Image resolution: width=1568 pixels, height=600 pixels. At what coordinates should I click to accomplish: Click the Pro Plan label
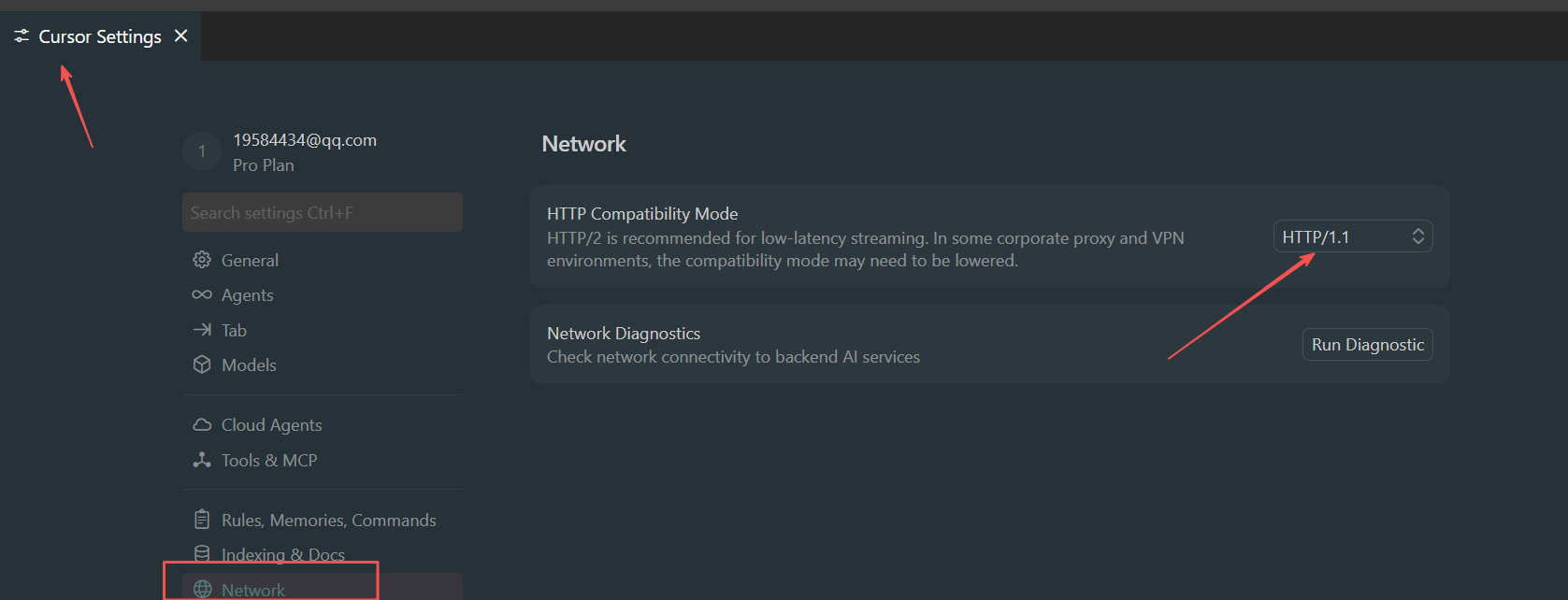point(264,165)
